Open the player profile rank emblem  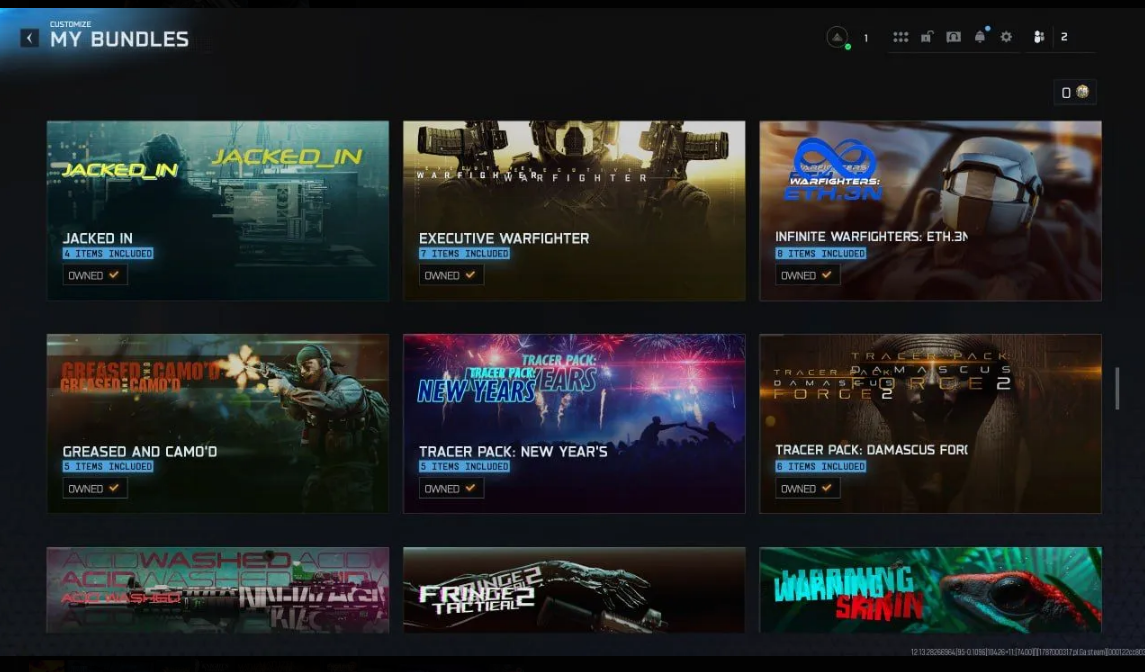838,37
